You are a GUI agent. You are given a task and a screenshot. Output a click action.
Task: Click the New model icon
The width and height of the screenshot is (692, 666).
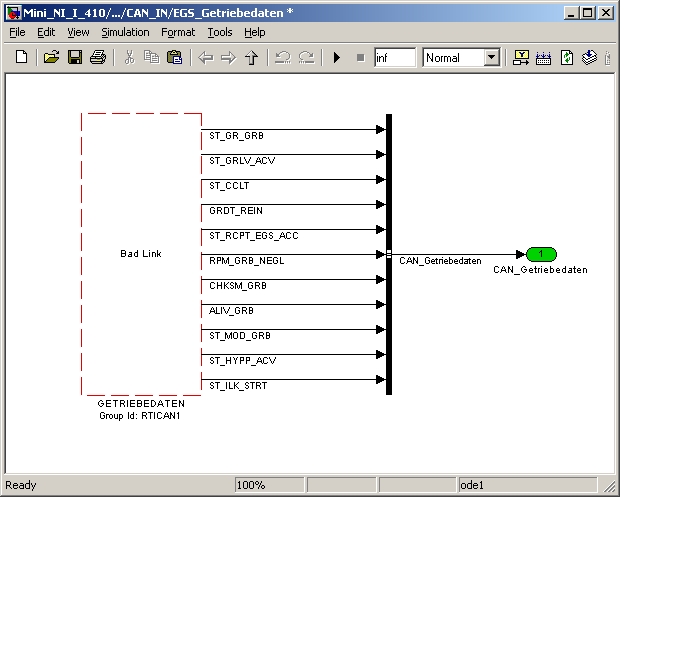tap(21, 58)
